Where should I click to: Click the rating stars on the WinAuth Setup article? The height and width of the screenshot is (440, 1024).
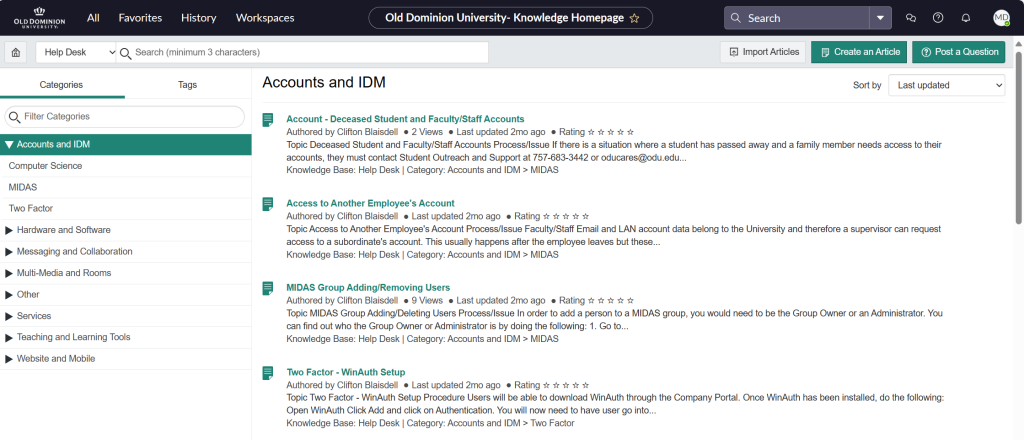click(x=566, y=385)
